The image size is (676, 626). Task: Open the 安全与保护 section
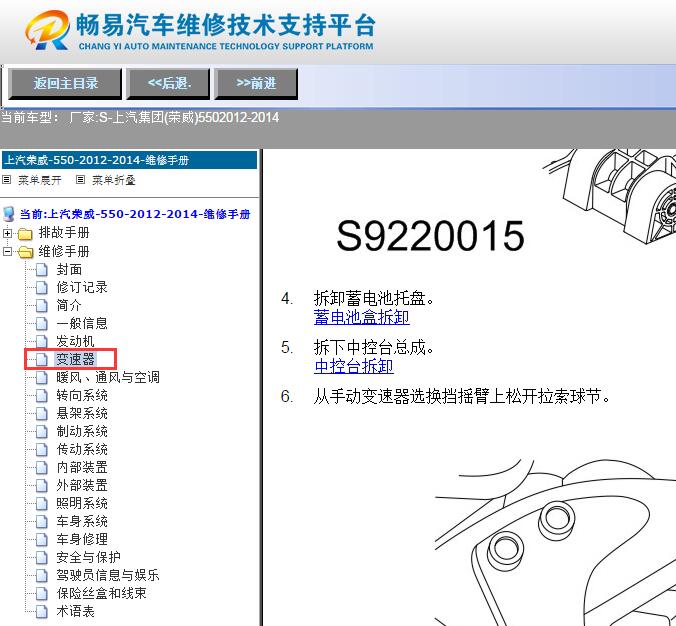point(88,557)
